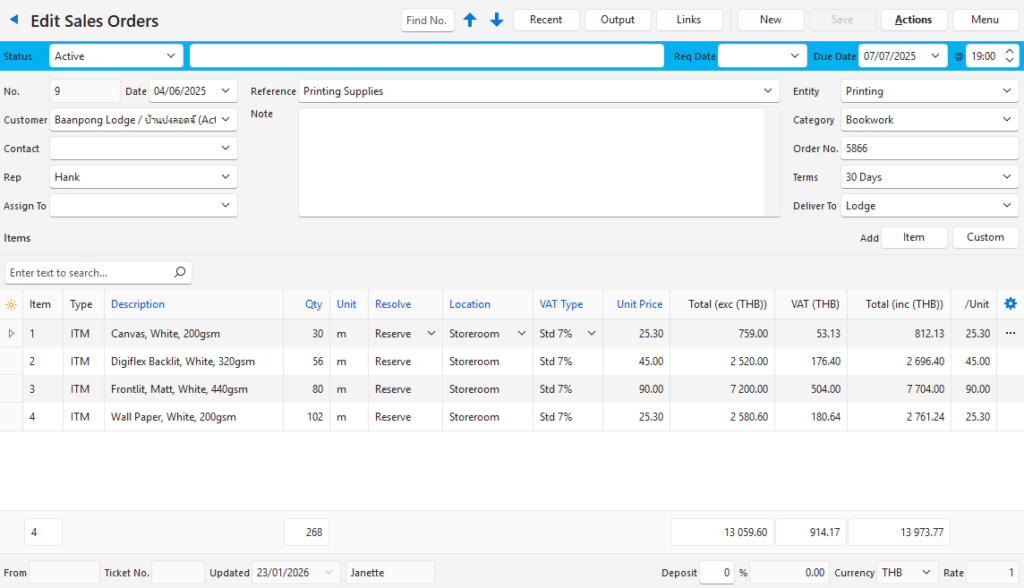Click the New button

click(770, 20)
